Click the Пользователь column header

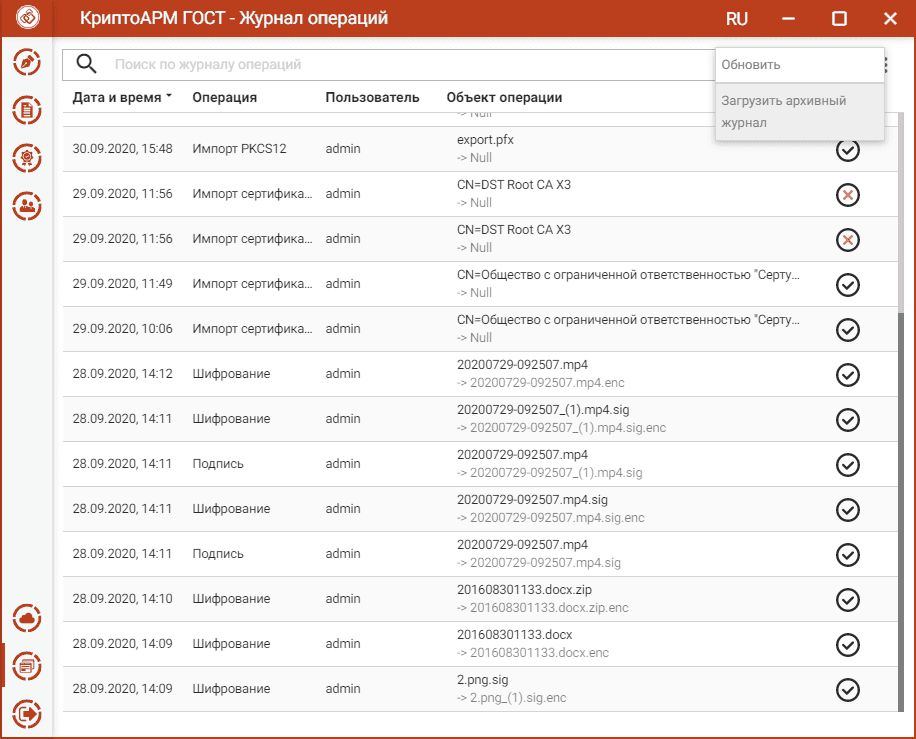coord(372,98)
